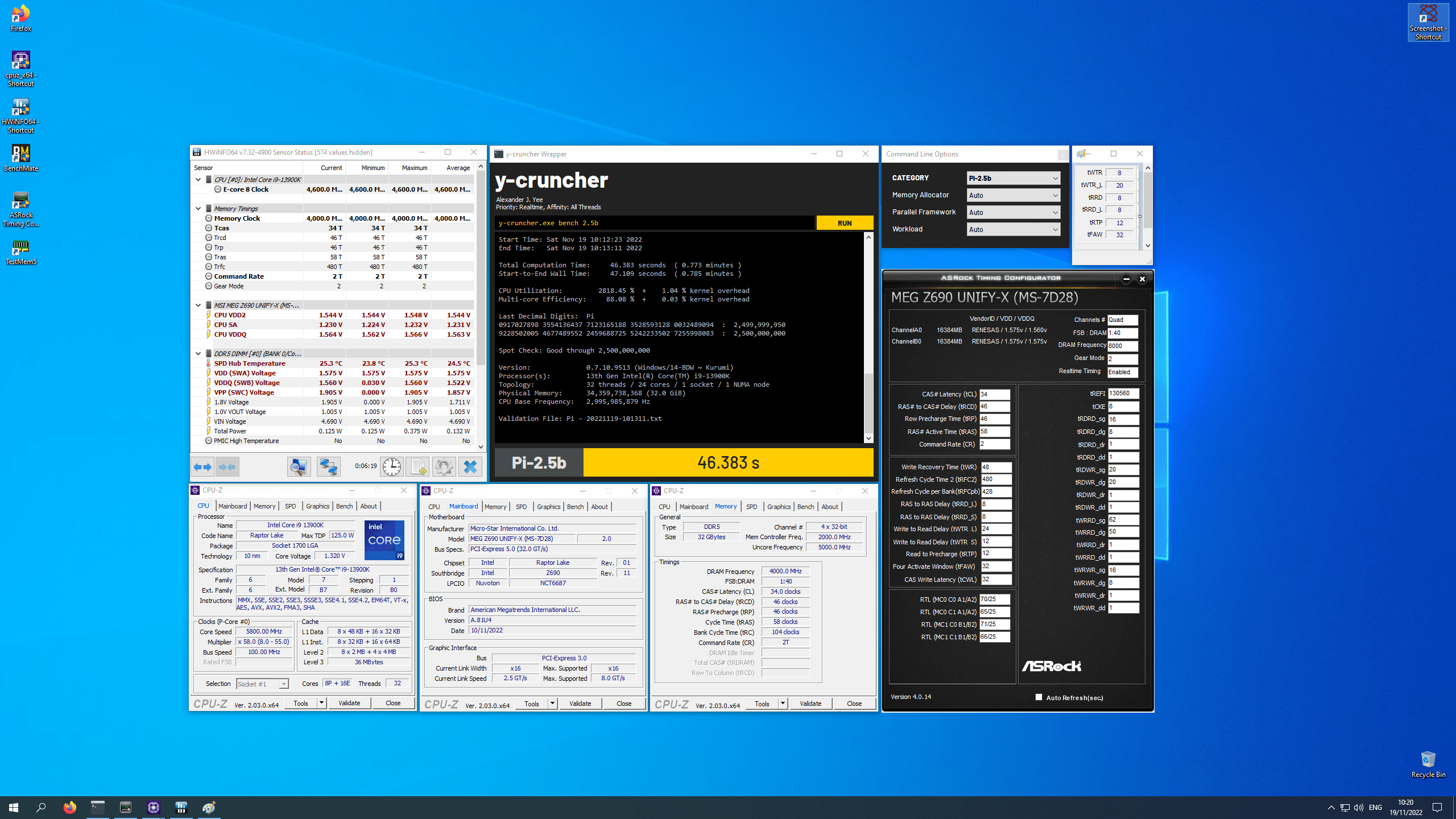Open Socket #1 selection dropdown in CPU-Z
This screenshot has width=1456, height=819.
pos(262,684)
